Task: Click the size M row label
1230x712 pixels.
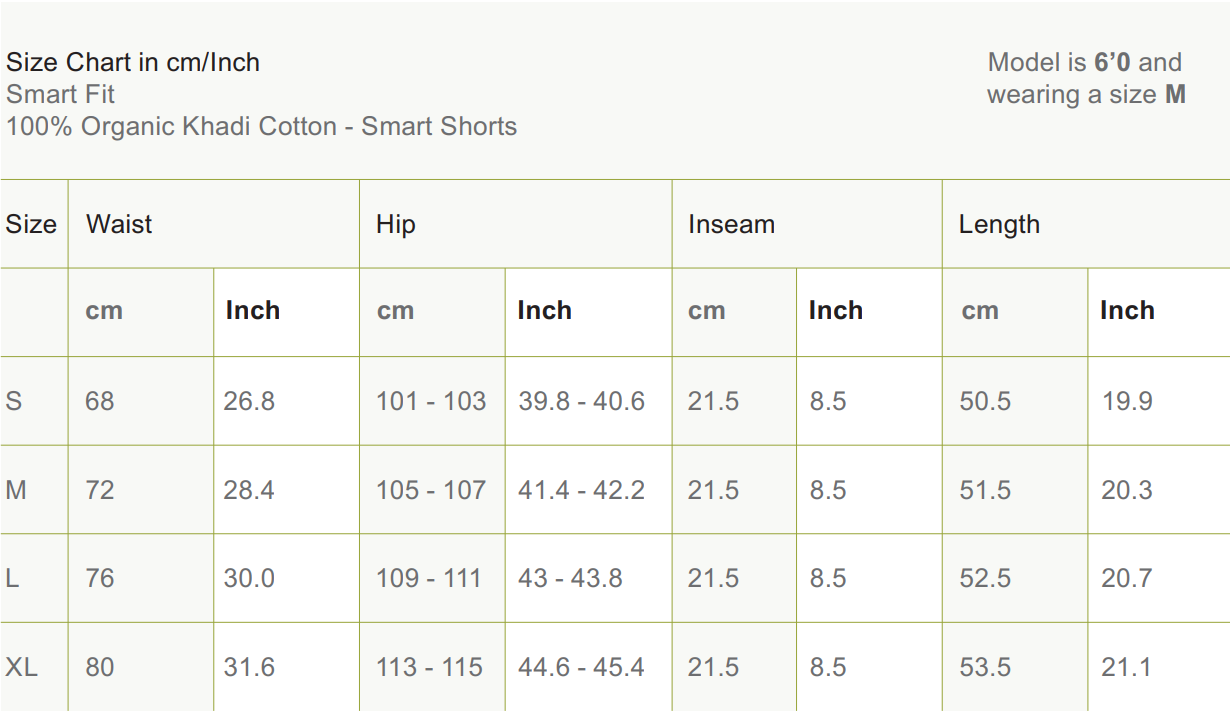Action: pyautogui.click(x=16, y=490)
